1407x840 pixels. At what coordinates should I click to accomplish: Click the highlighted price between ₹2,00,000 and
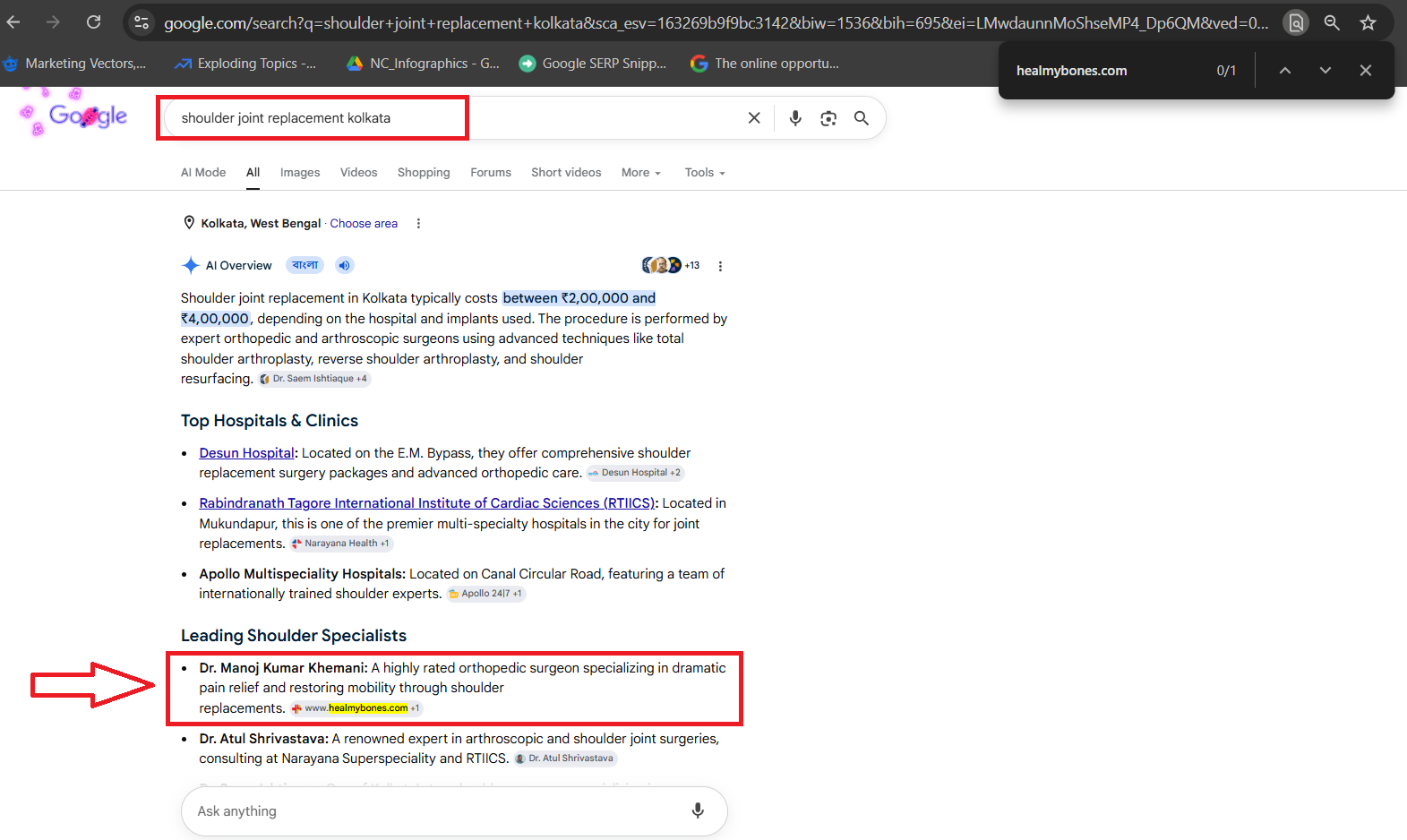pyautogui.click(x=579, y=298)
